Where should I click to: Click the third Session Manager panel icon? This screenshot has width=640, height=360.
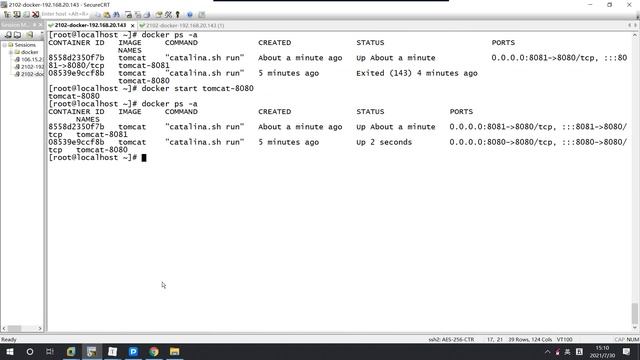[x=29, y=35]
